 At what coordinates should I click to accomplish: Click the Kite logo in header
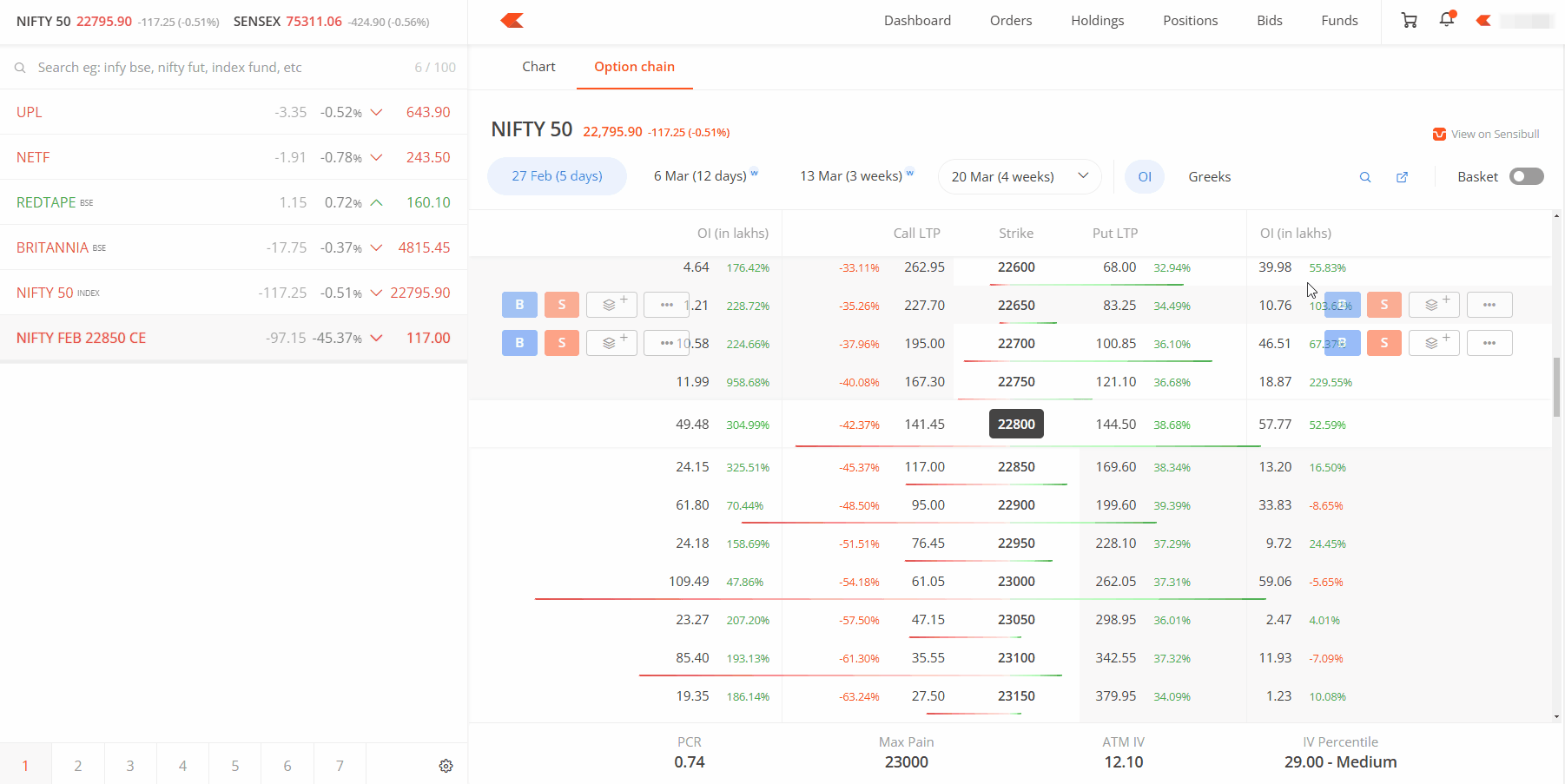point(512,20)
